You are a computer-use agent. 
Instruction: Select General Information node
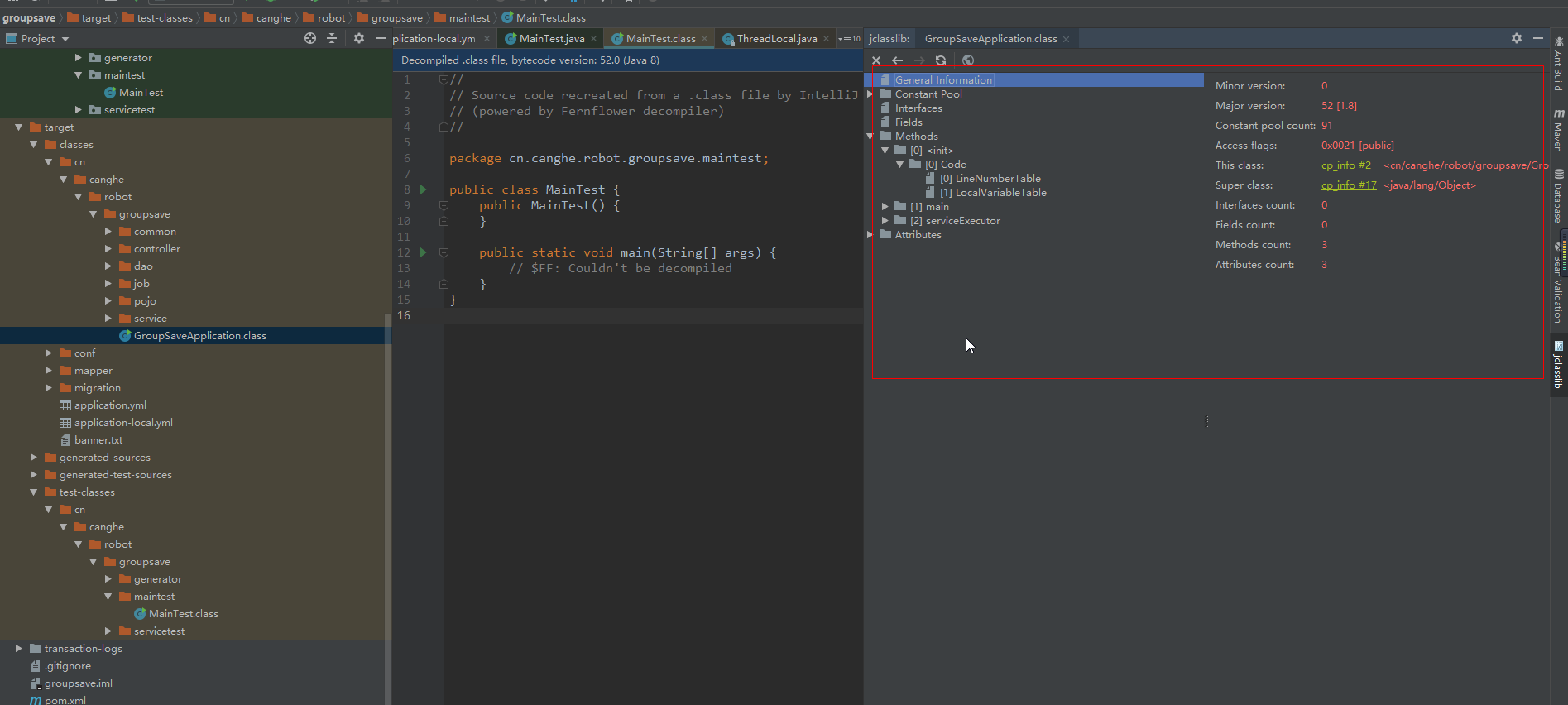(943, 80)
